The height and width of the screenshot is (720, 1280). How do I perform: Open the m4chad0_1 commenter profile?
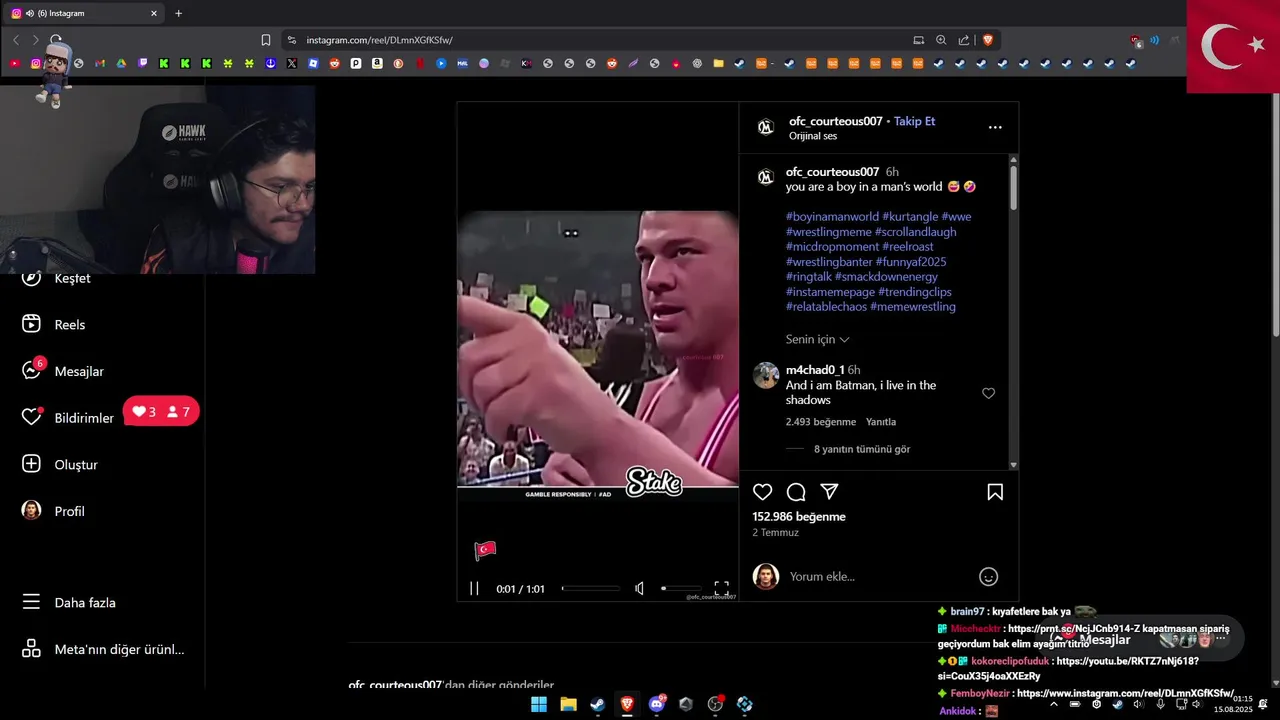point(815,370)
